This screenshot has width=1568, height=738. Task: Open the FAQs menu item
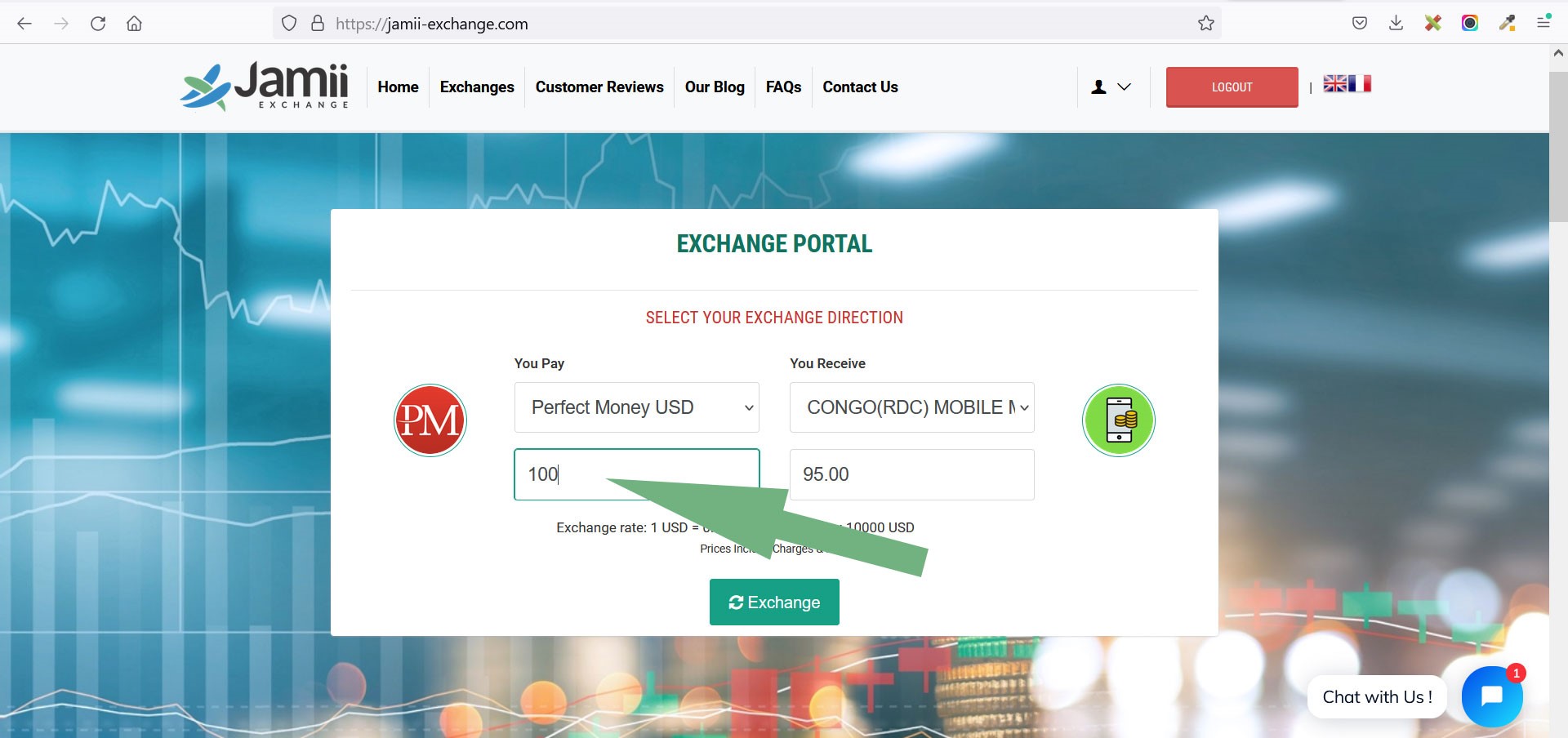(783, 87)
